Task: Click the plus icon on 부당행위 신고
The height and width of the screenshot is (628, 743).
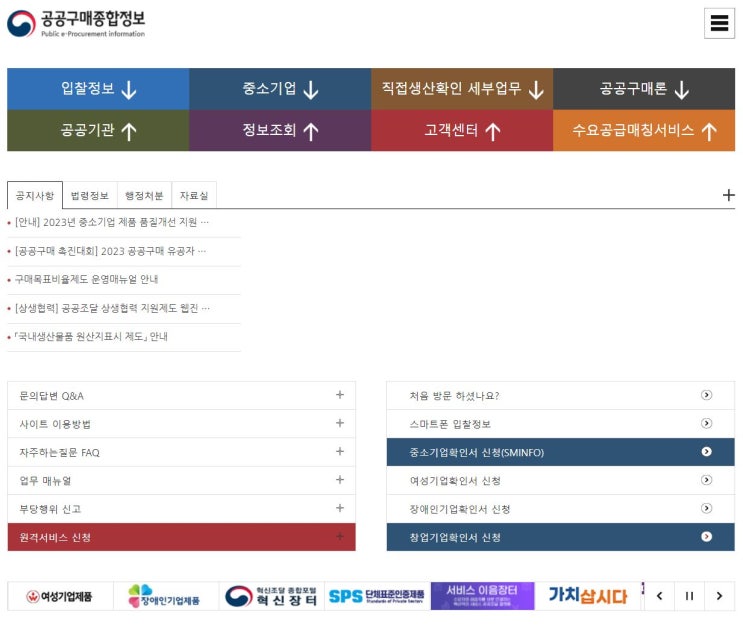Action: click(x=340, y=508)
